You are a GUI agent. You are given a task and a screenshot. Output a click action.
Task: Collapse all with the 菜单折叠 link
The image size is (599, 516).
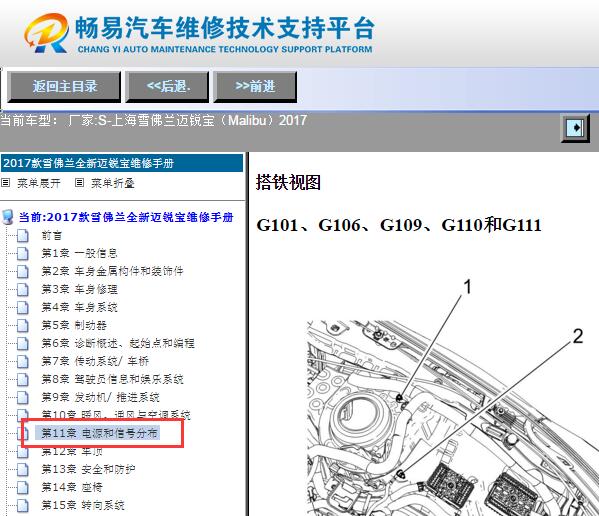click(x=113, y=183)
